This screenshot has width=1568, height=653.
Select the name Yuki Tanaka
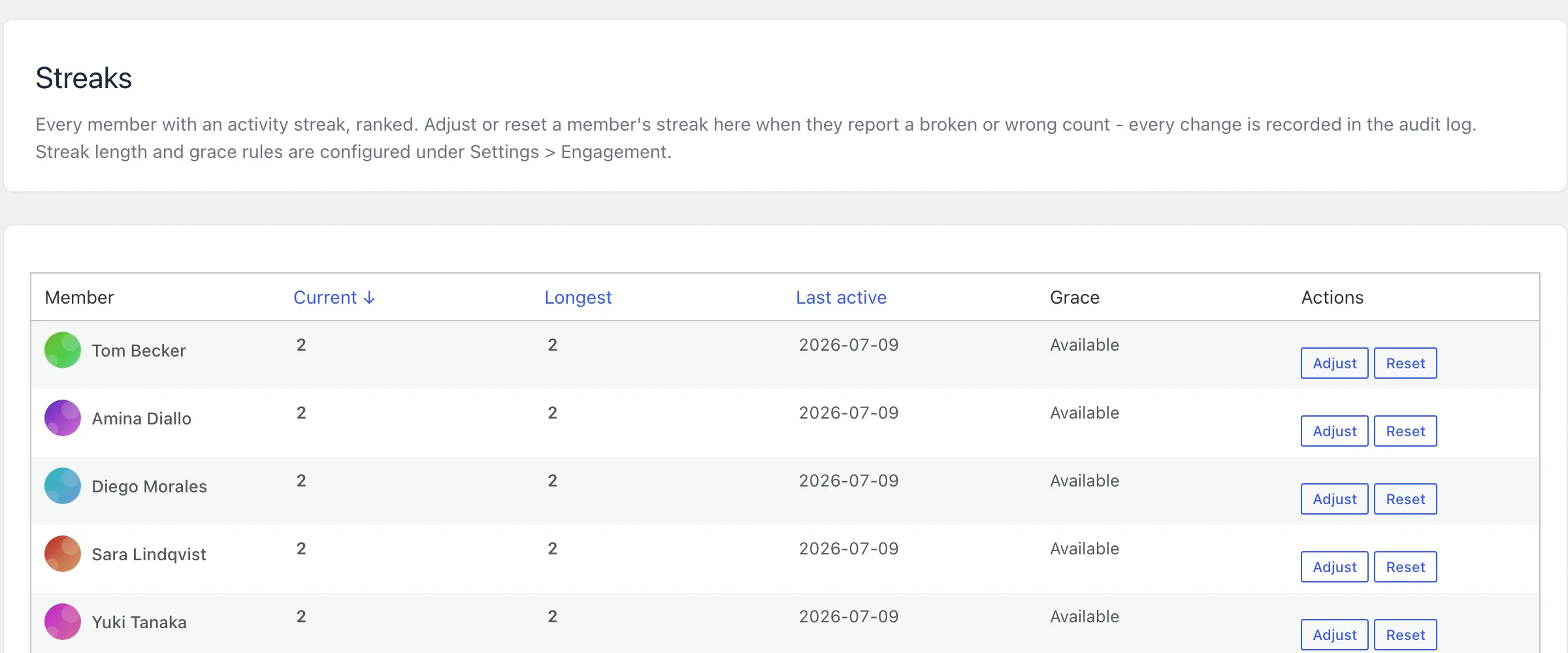[x=139, y=622]
